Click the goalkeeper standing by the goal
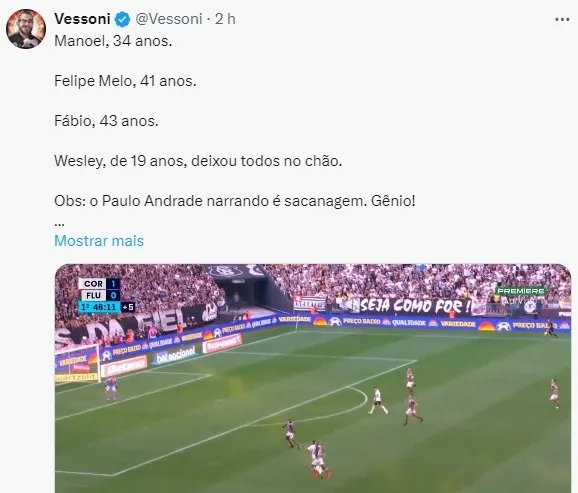Viewport: 578px width, 493px height. point(111,389)
